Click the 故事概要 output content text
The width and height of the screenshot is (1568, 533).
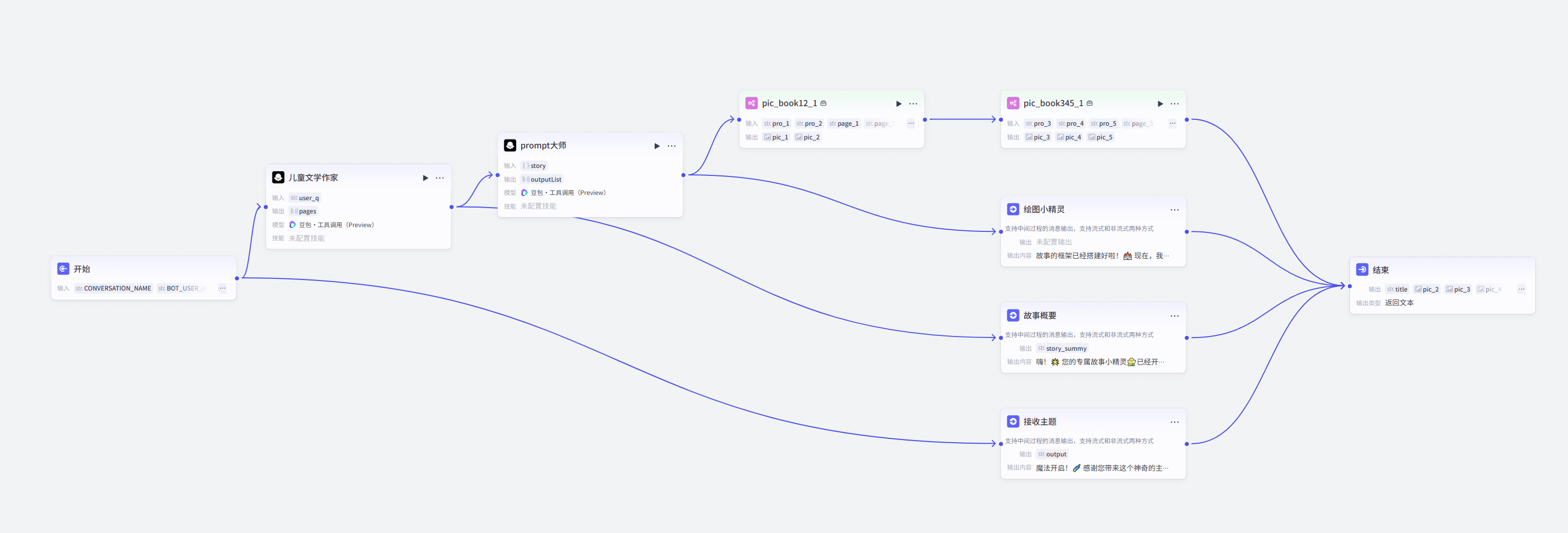pos(1100,362)
